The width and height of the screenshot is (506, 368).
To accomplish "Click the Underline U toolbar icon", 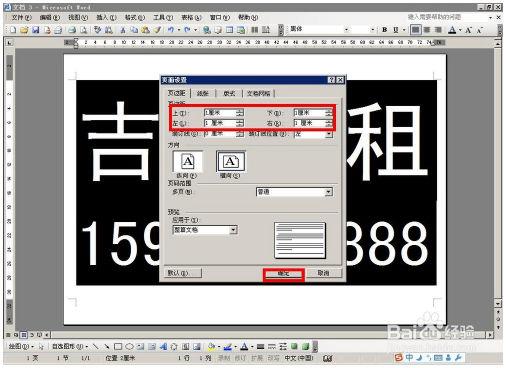I will click(x=396, y=30).
